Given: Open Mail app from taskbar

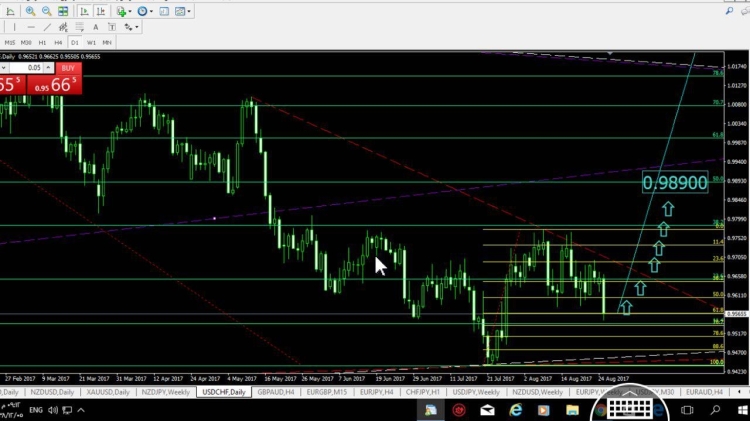Looking at the screenshot, I should click(487, 410).
